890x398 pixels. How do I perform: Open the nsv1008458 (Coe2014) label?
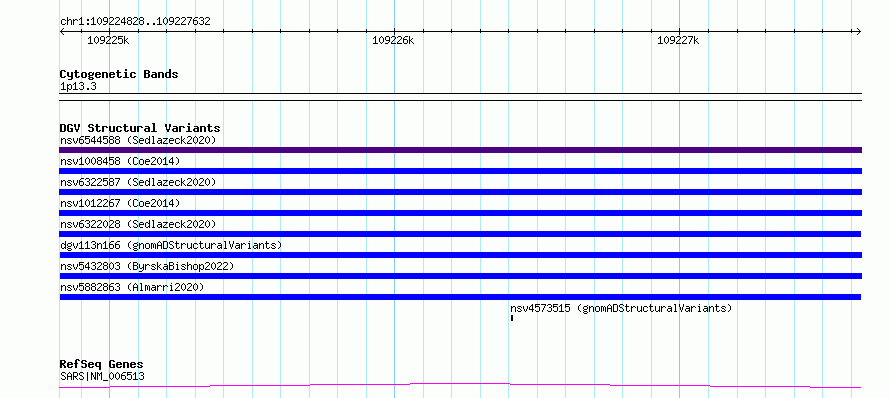120,161
